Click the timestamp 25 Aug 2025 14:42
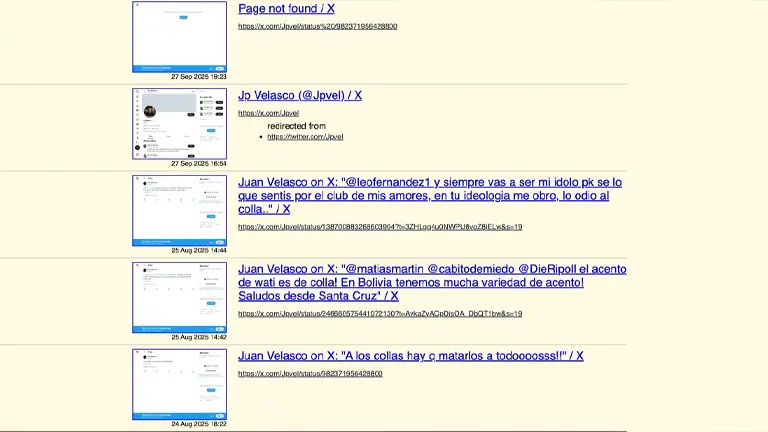This screenshot has height=432, width=768. click(198, 337)
